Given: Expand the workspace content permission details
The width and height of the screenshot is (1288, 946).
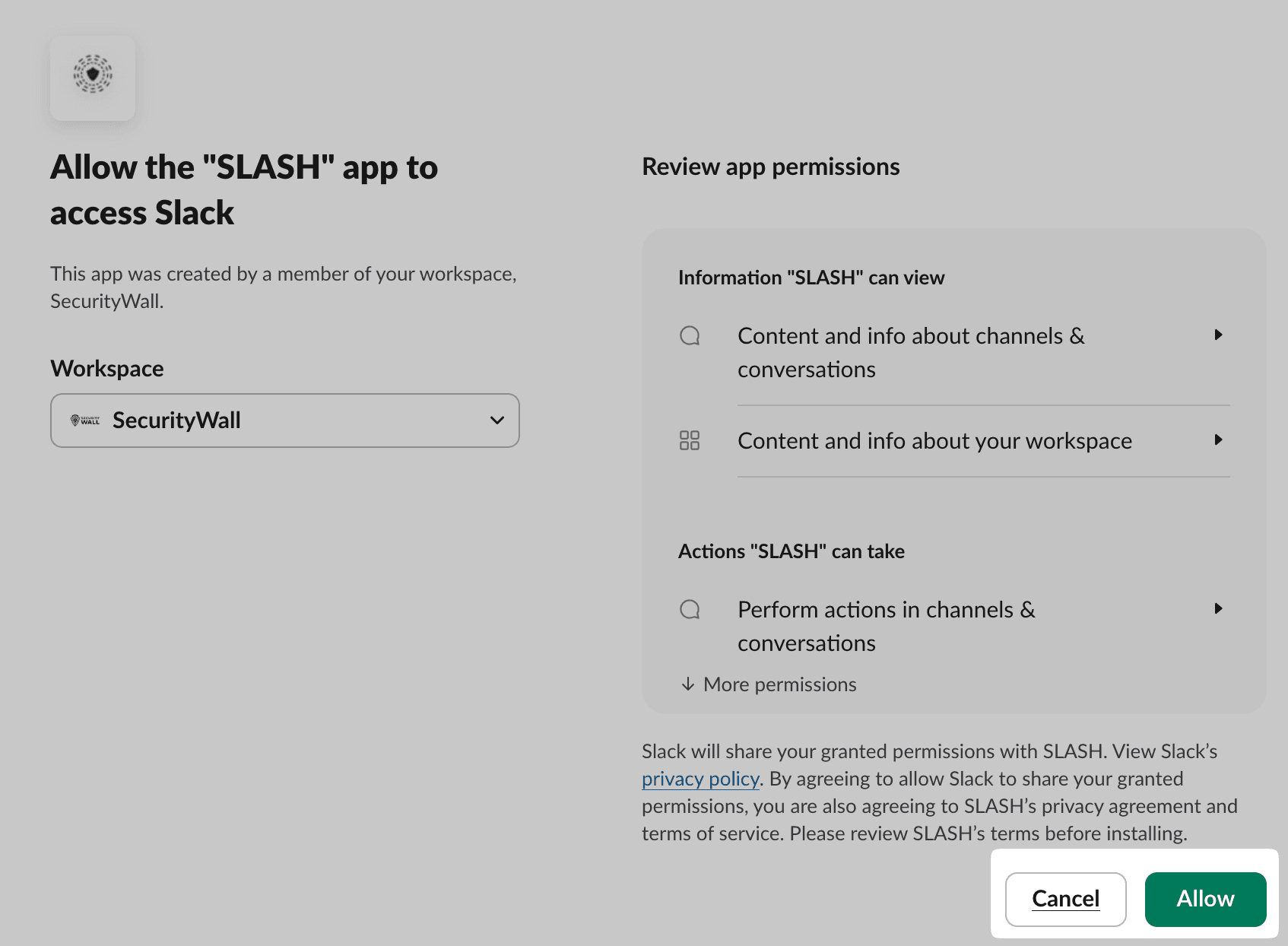Looking at the screenshot, I should coord(1220,440).
